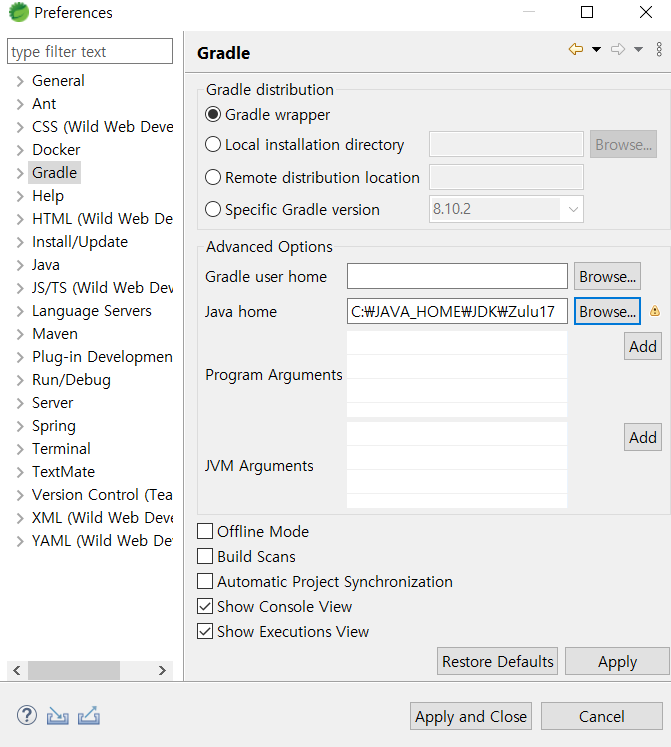
Task: Click the Apply button
Action: (617, 661)
